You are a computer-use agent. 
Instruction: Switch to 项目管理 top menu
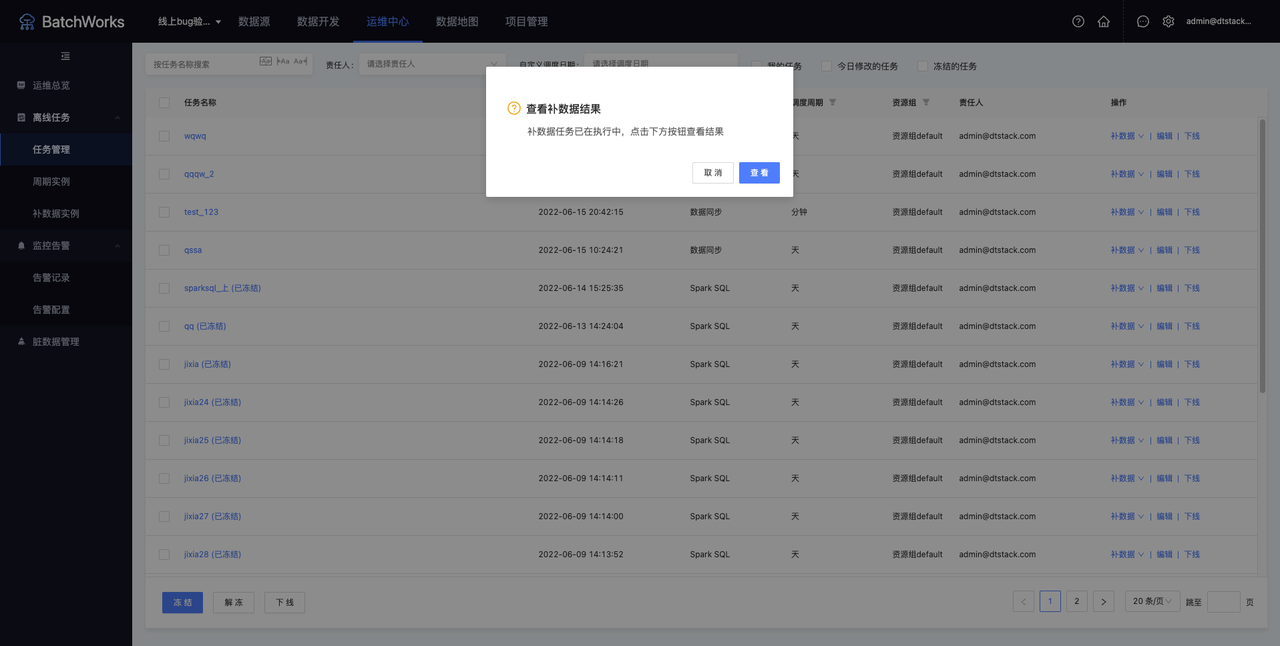[x=526, y=21]
